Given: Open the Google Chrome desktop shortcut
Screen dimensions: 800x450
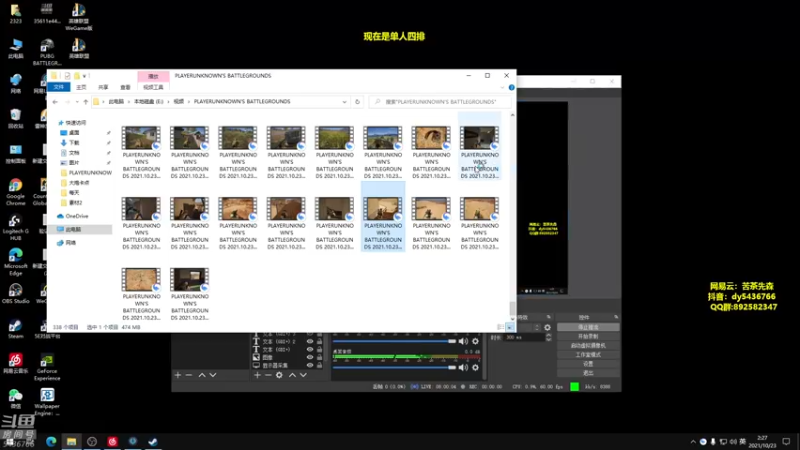Looking at the screenshot, I should tap(15, 192).
